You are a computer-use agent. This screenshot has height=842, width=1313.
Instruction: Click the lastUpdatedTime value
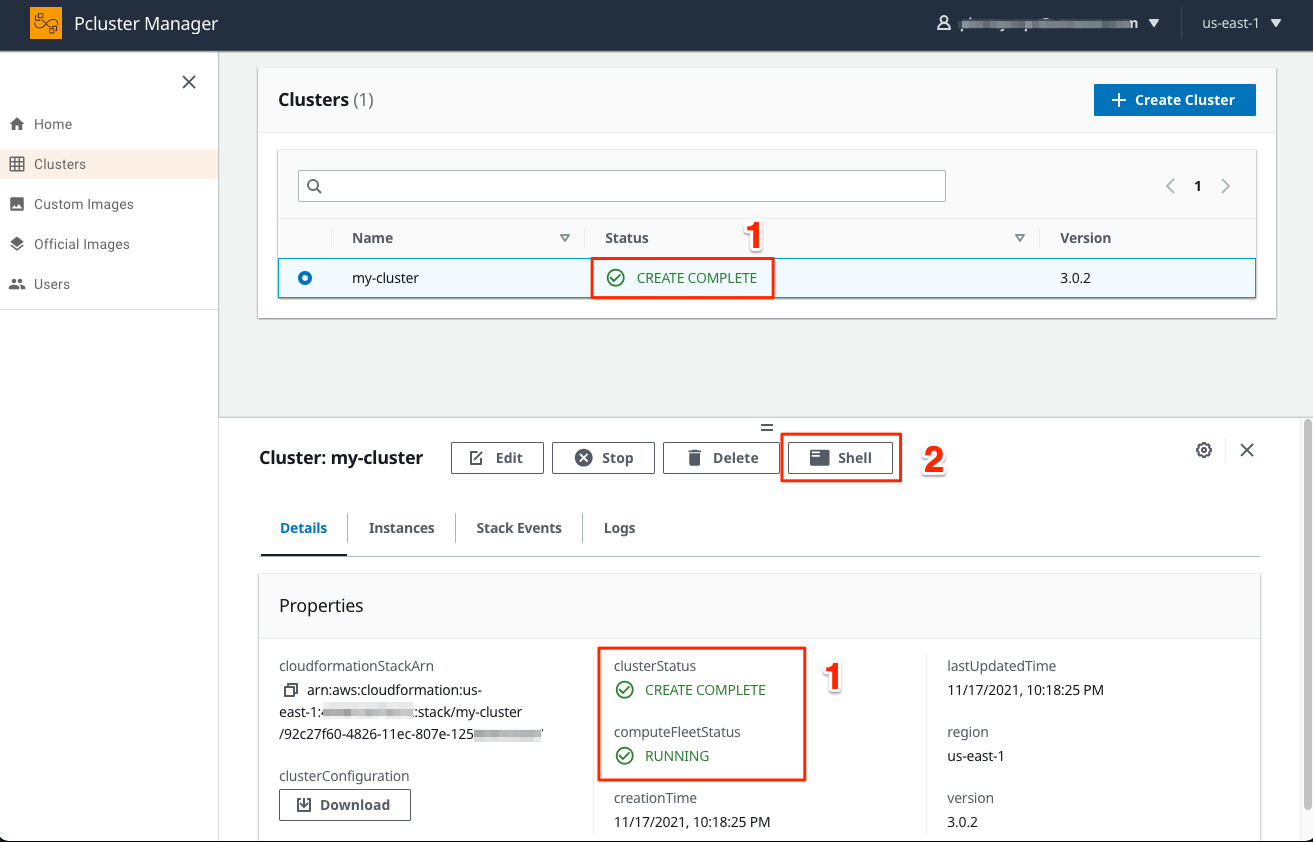(1025, 690)
